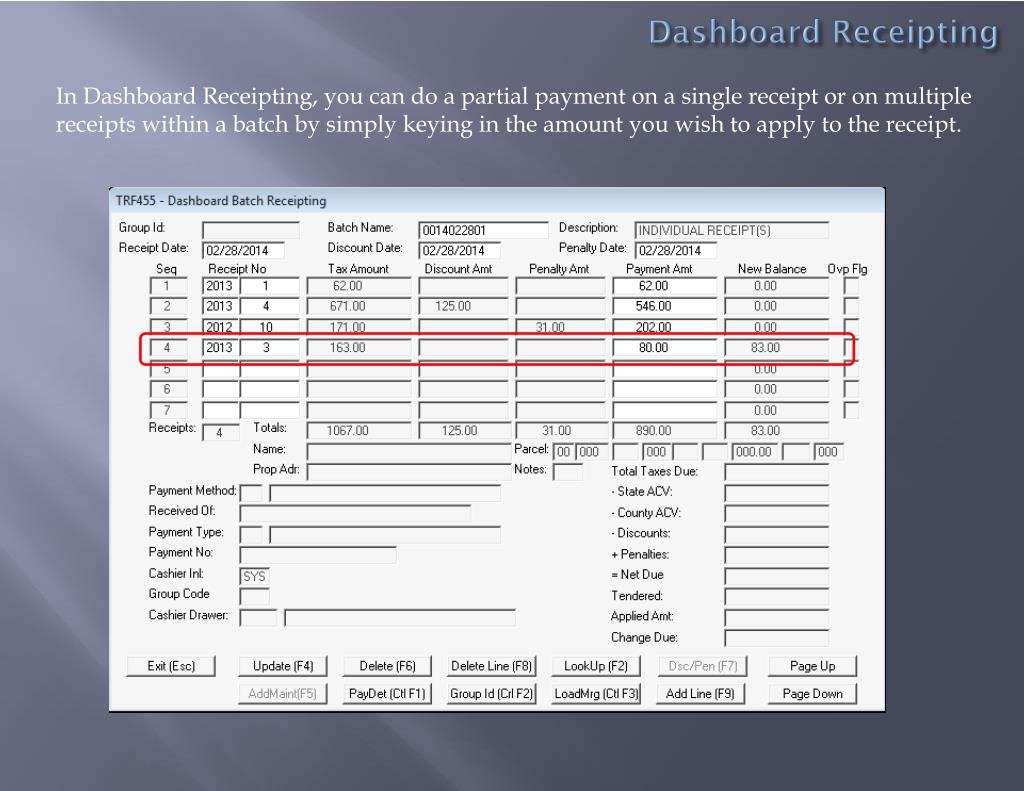Select discount amount 125.00 in row 2
Screen dimensions: 1024x791
point(463,306)
